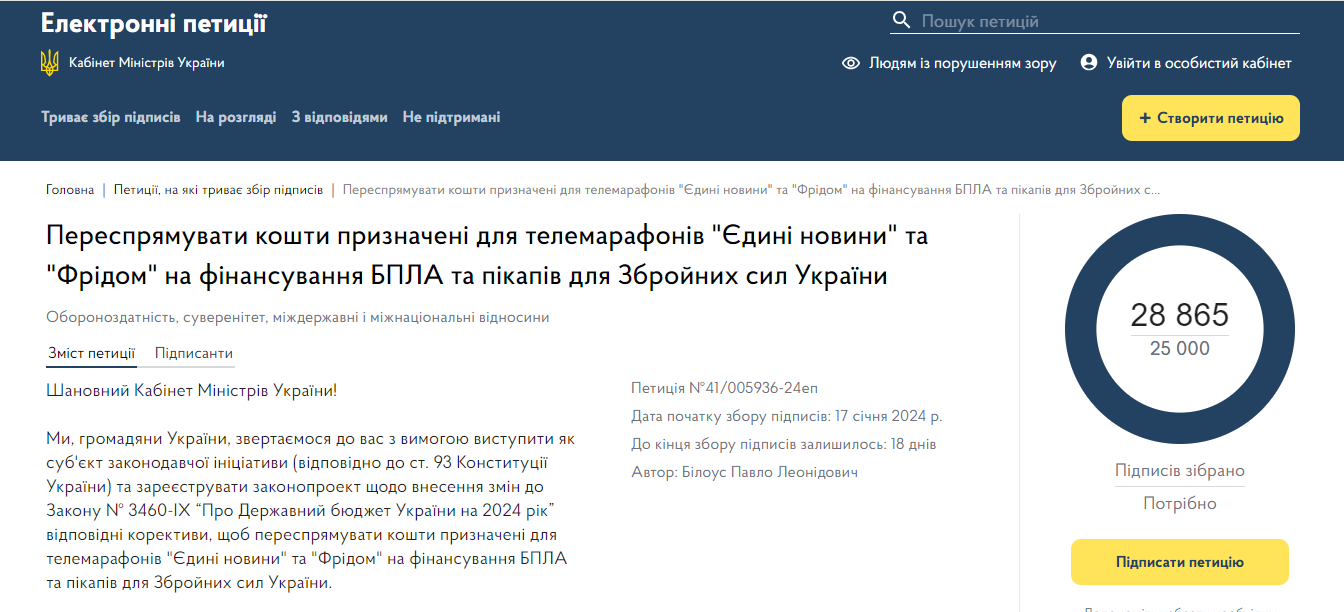Switch to the Зміст петиції tab
Viewport: 1344px width, 612px height.
91,353
